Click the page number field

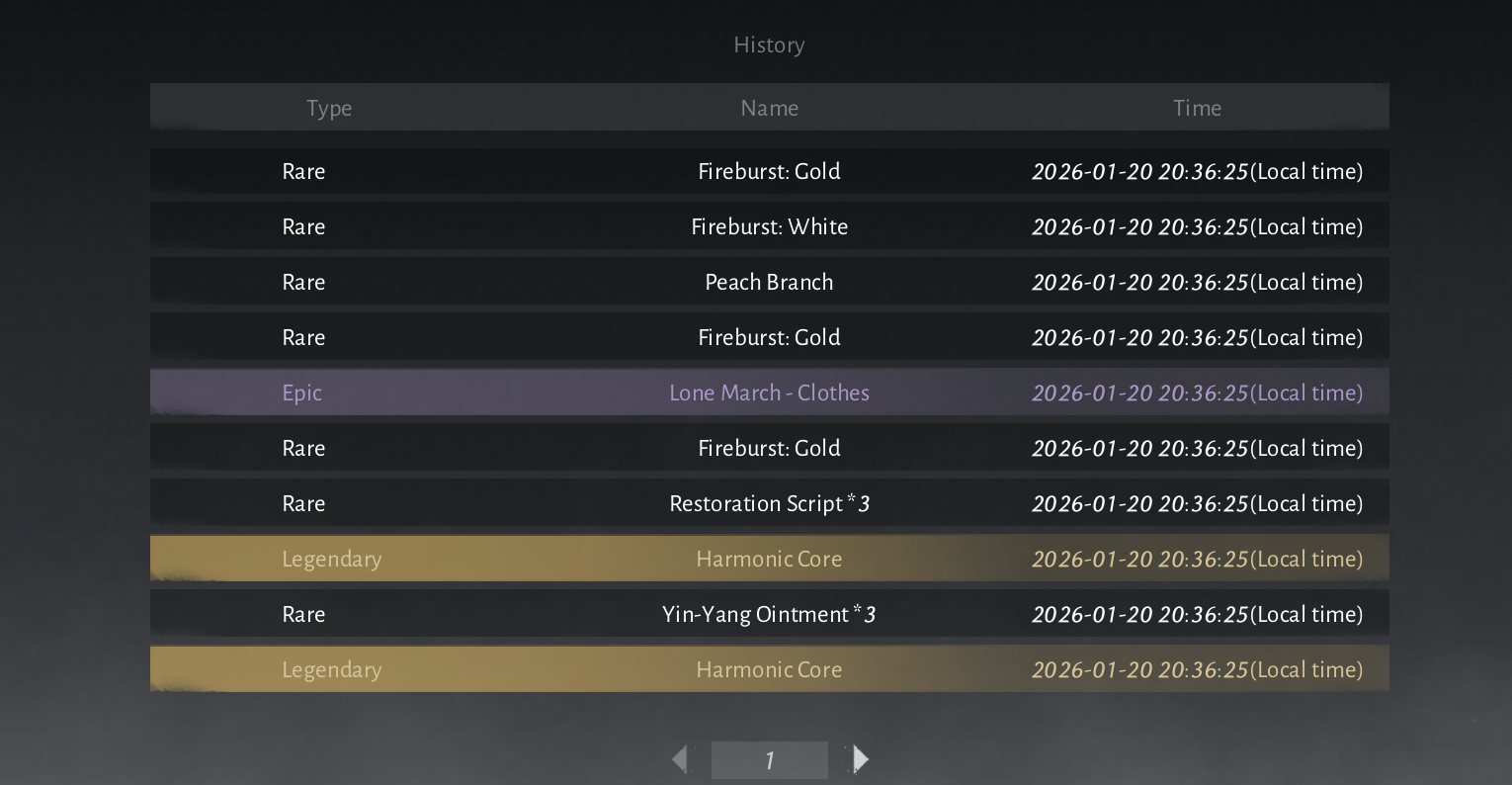point(769,759)
